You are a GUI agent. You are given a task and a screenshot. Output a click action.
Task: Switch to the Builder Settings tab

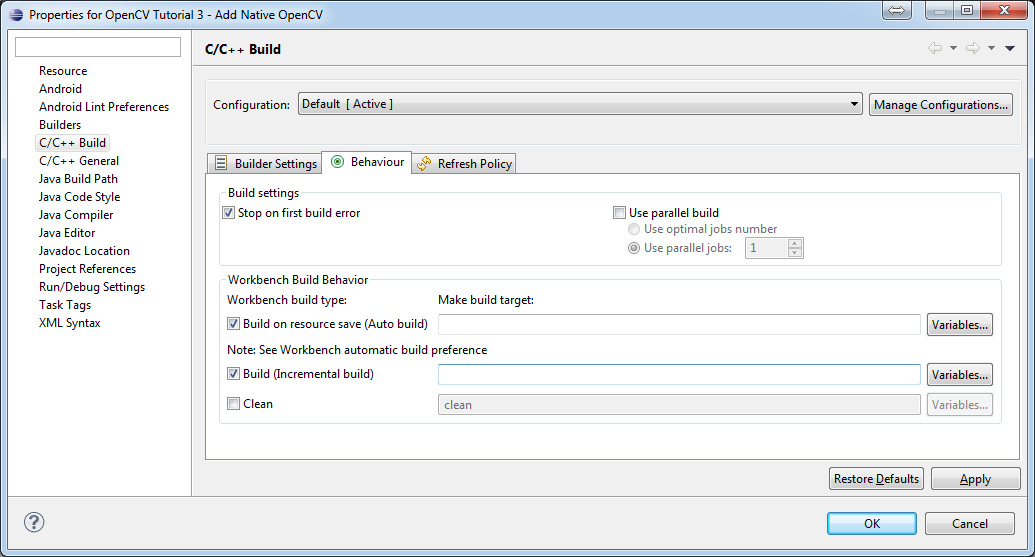[x=266, y=163]
